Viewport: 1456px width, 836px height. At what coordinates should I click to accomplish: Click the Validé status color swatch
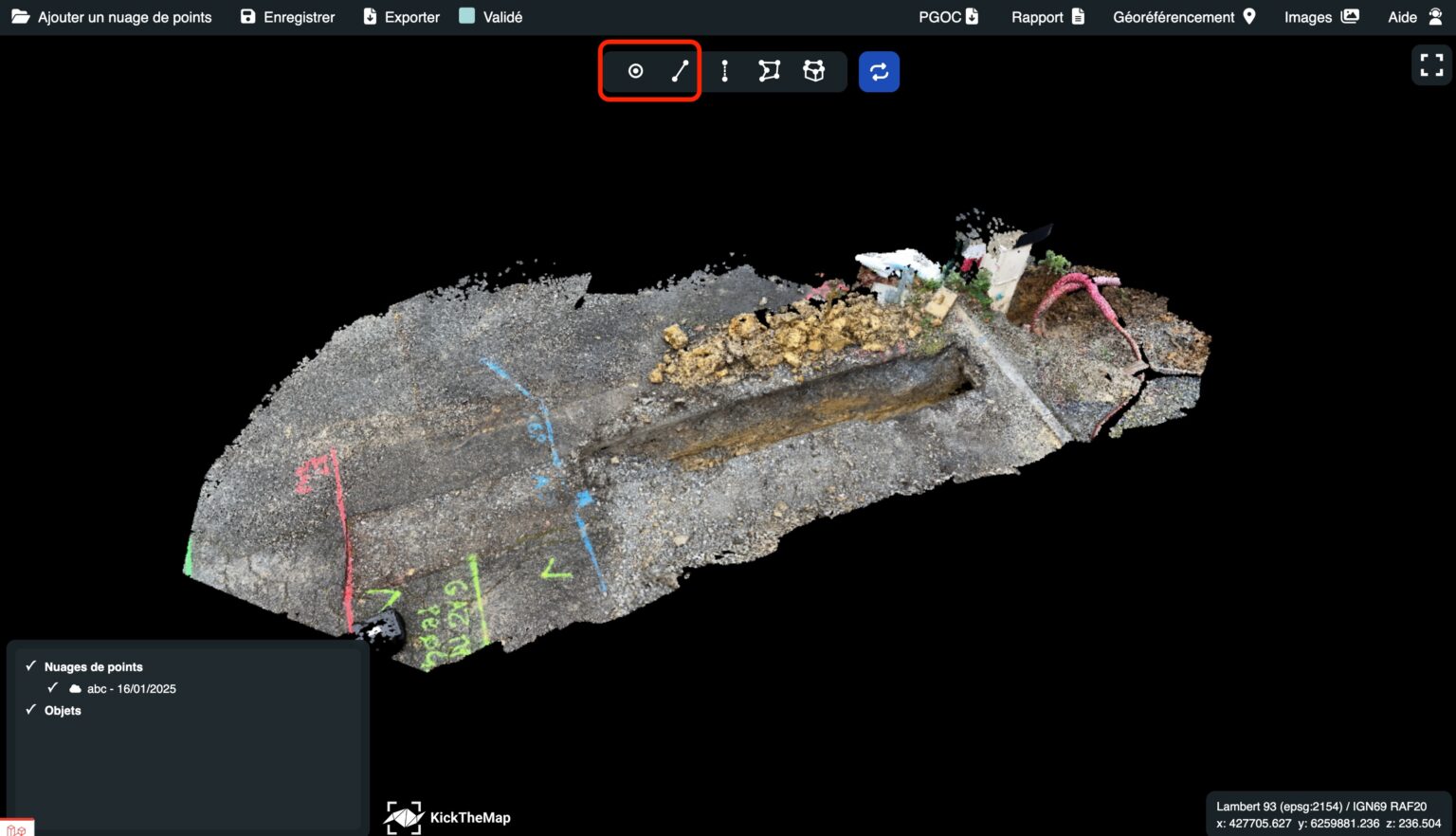466,15
